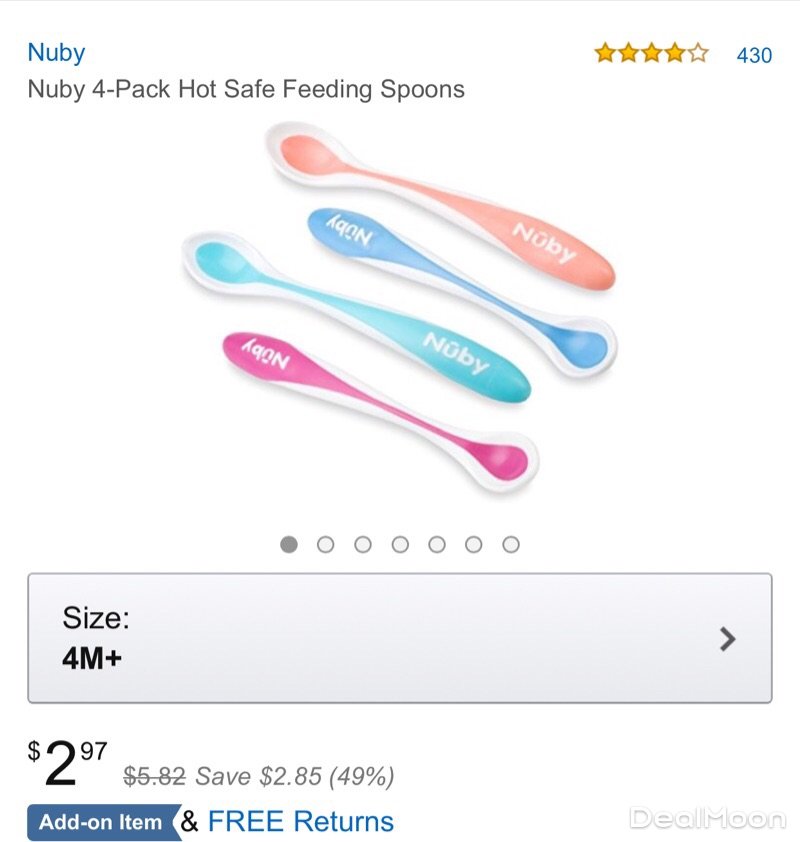Click the star rating icons
The image size is (800, 842).
[651, 54]
